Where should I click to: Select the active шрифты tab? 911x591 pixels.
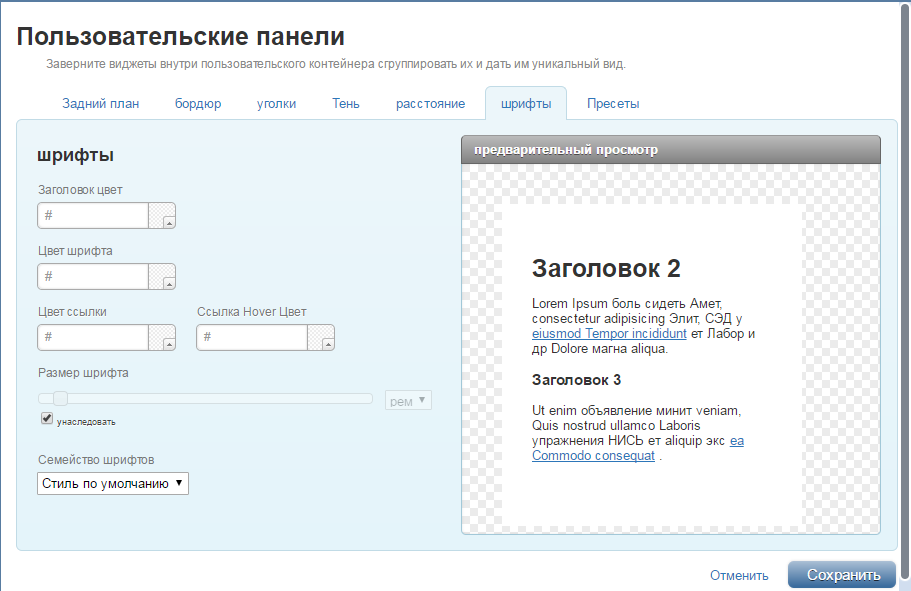tap(526, 104)
